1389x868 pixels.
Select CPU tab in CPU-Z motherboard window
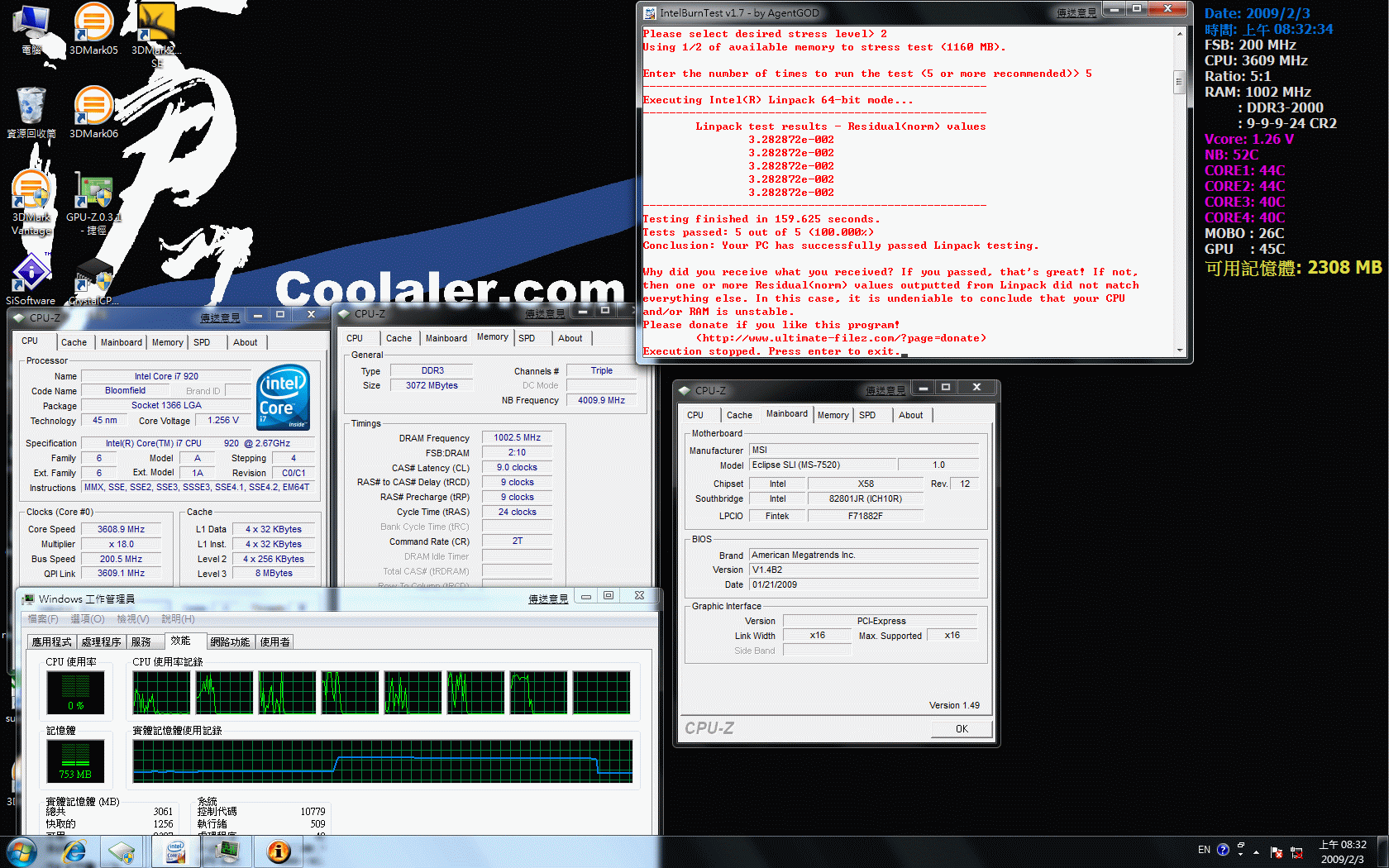pyautogui.click(x=695, y=415)
